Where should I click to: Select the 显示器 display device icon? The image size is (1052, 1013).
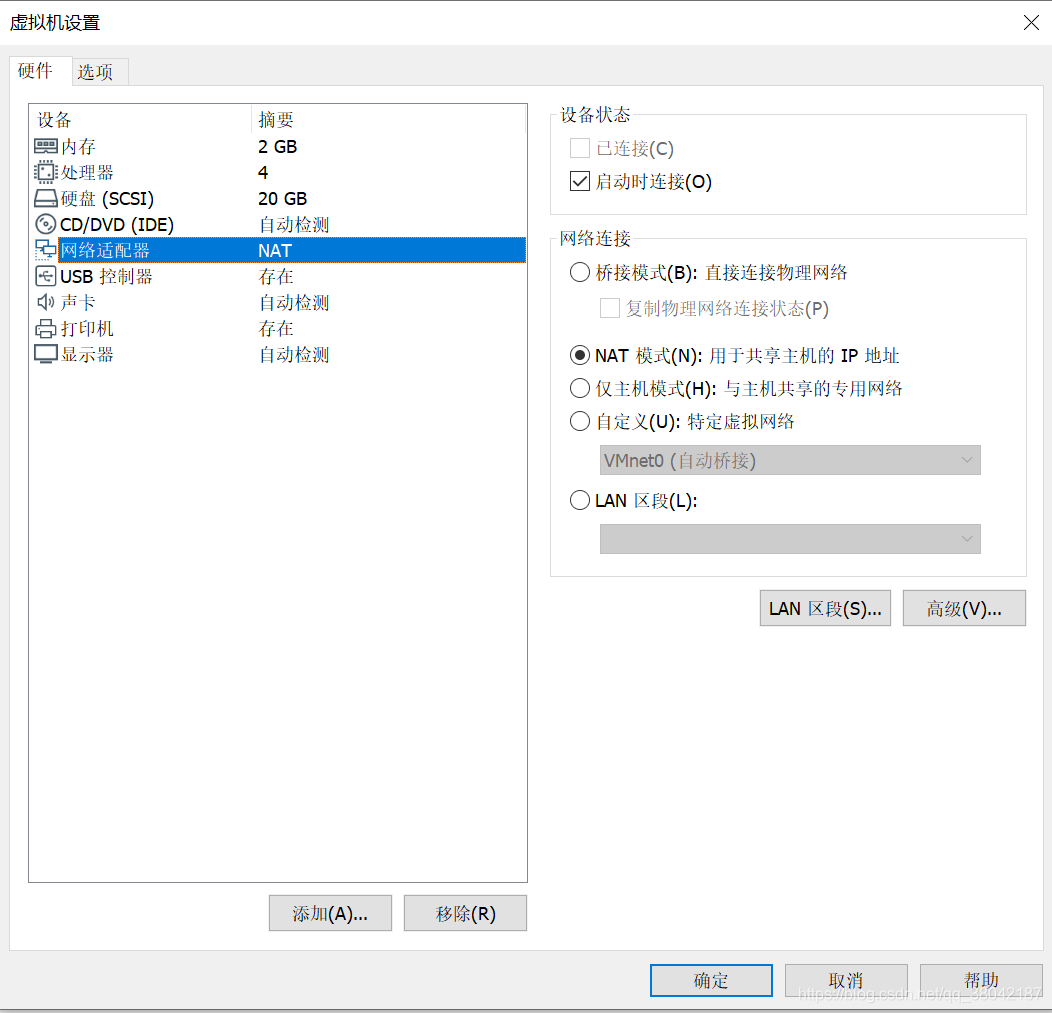[x=45, y=354]
